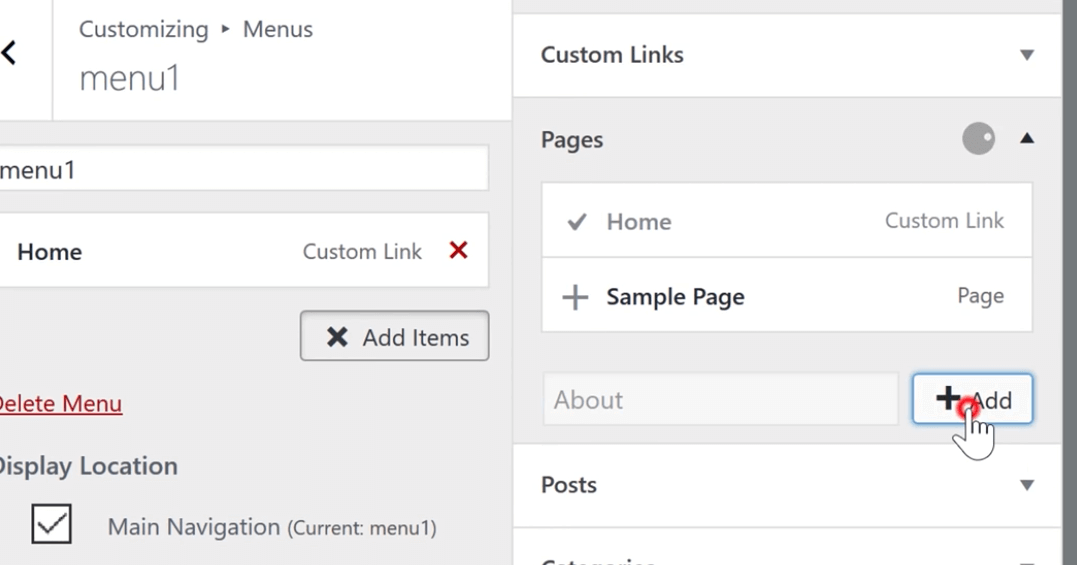The image size is (1077, 565).
Task: Click Add button next to About field
Action: (972, 399)
